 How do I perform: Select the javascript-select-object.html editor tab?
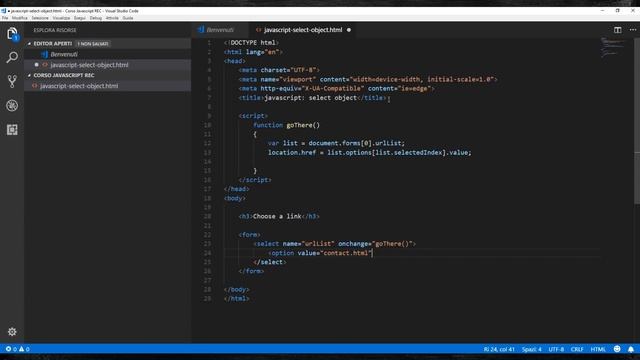pos(302,30)
